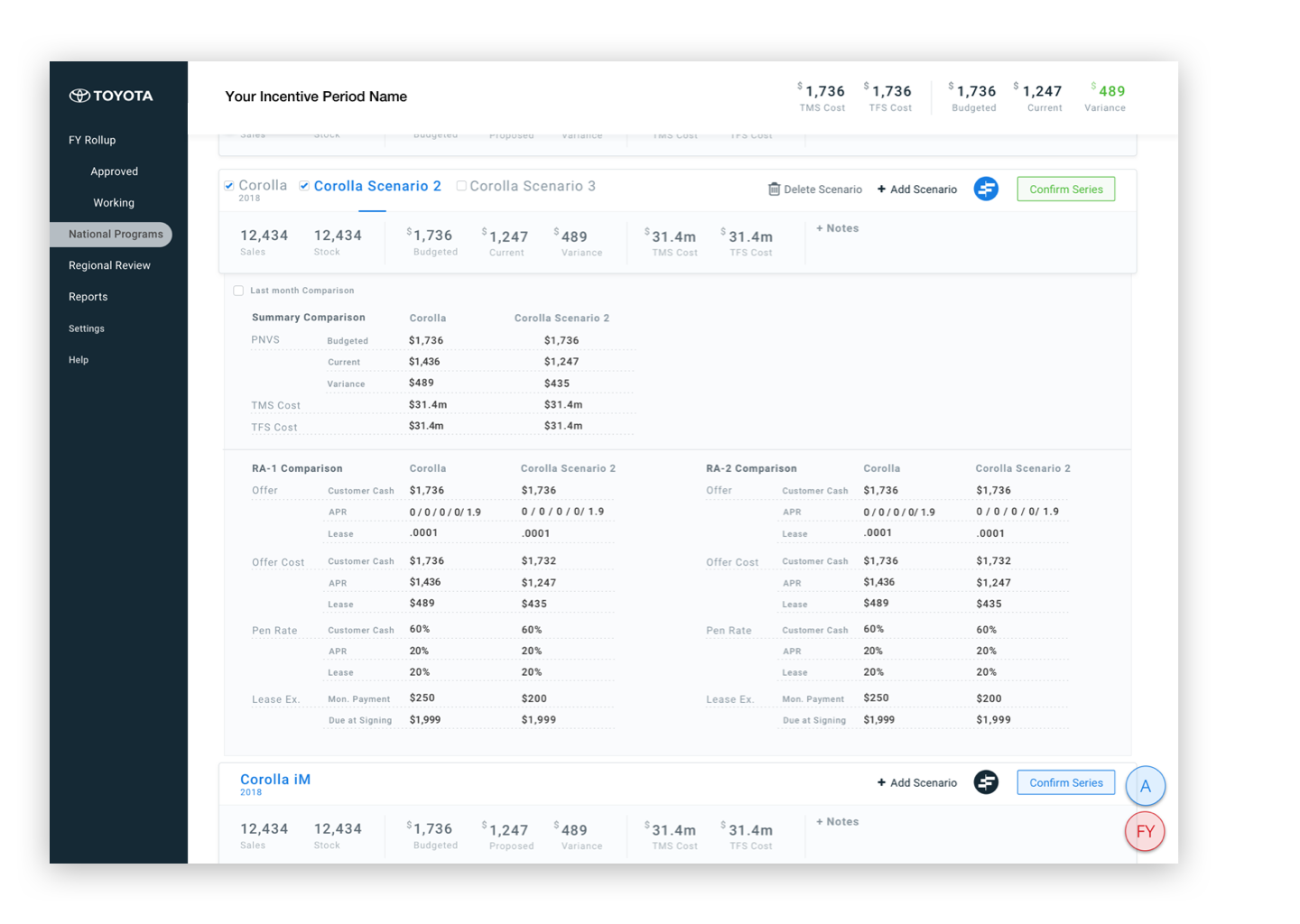The width and height of the screenshot is (1300, 924).
Task: Add Notes to the Corolla series
Action: pyautogui.click(x=838, y=228)
